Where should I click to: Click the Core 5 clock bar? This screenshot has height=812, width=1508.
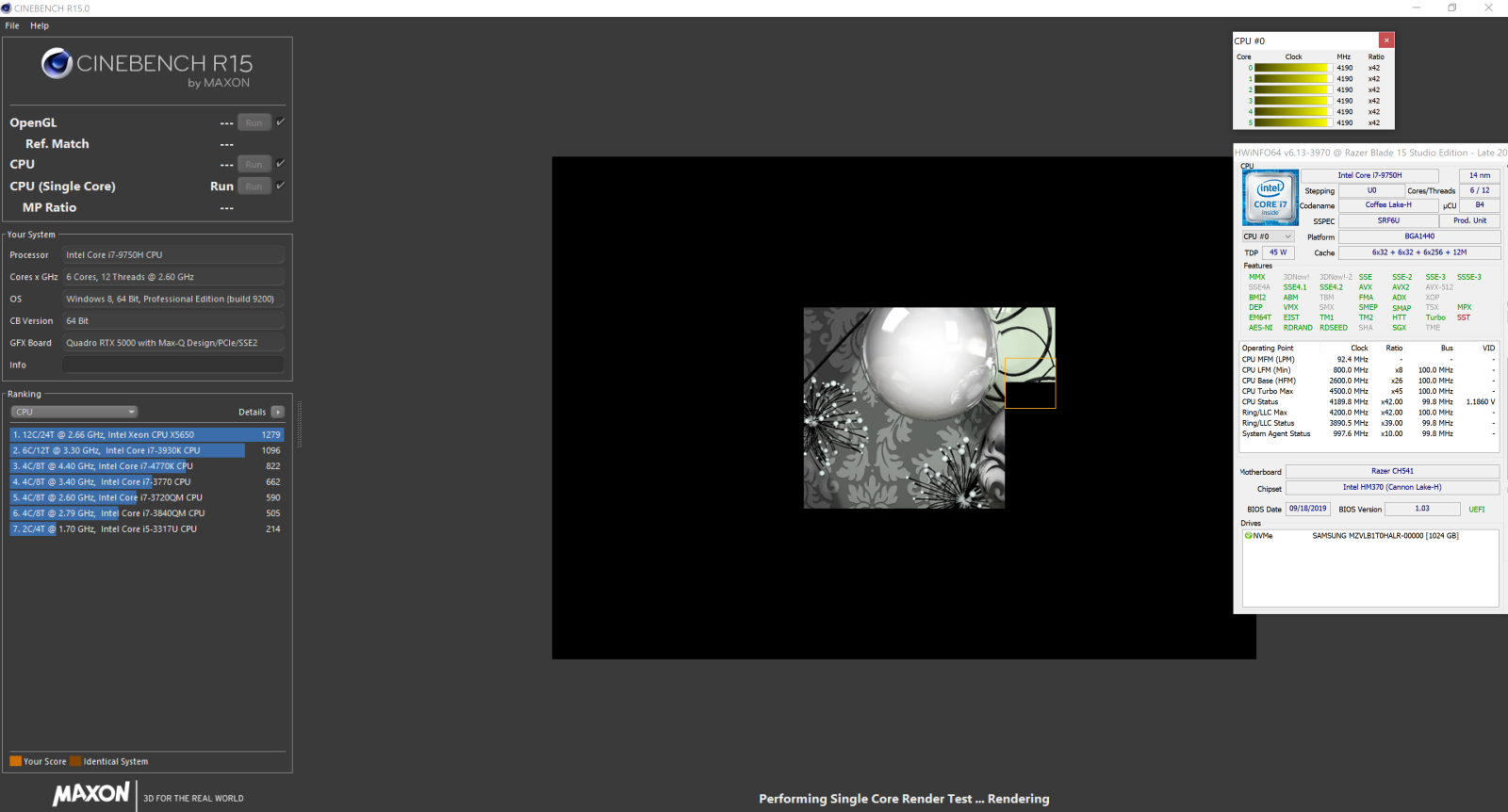1292,122
